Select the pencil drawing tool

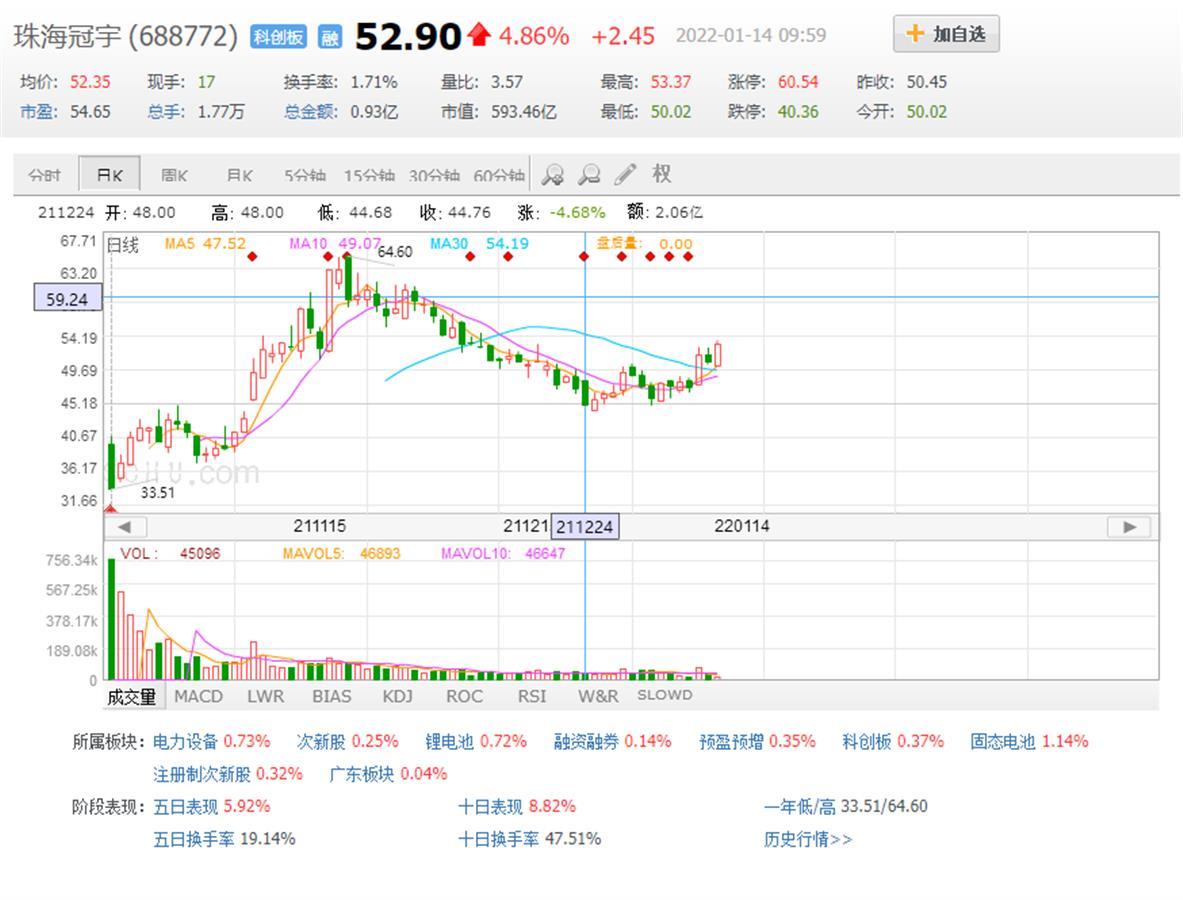tap(625, 174)
